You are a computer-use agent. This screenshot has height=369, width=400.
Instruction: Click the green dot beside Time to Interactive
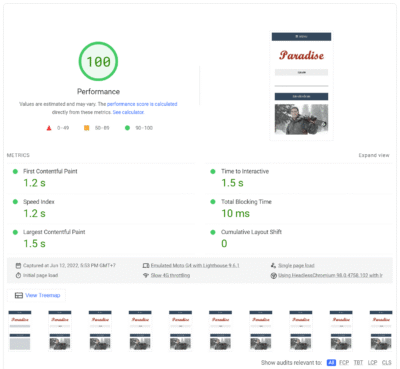pyautogui.click(x=213, y=171)
